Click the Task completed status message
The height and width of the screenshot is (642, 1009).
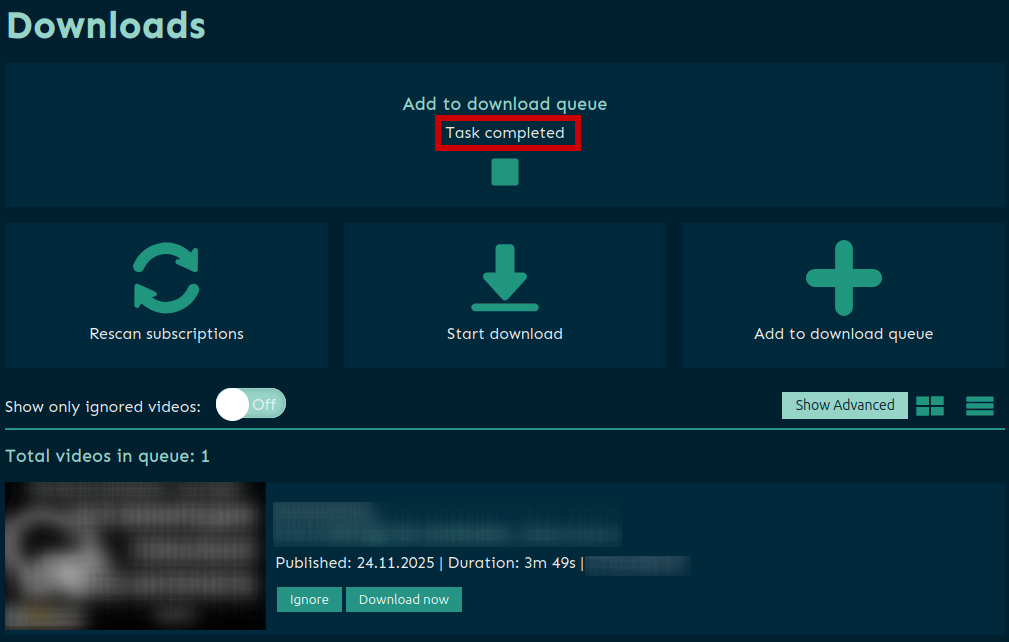tap(505, 133)
